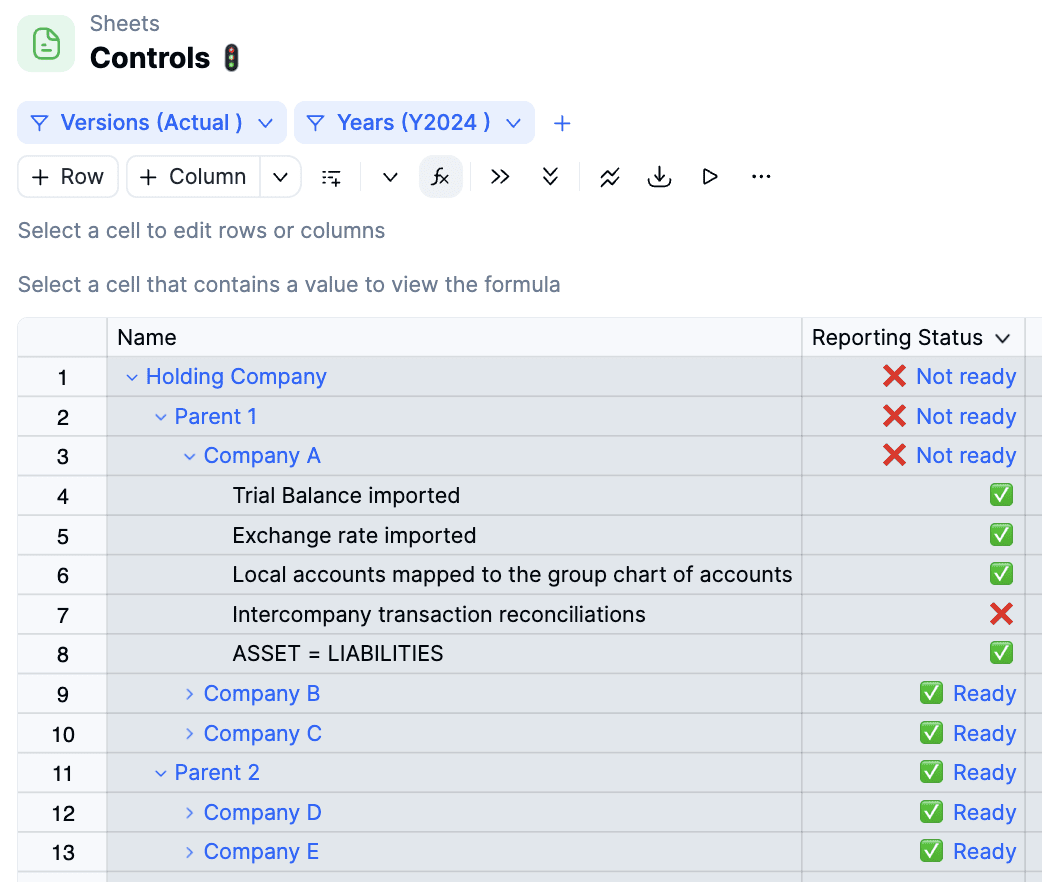Click the expand right double-chevron icon
Image resolution: width=1042 pixels, height=882 pixels.
point(500,177)
